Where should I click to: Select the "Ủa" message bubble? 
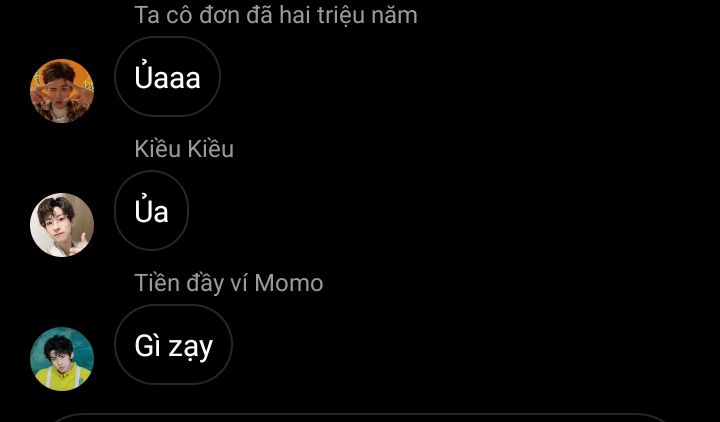tap(152, 210)
